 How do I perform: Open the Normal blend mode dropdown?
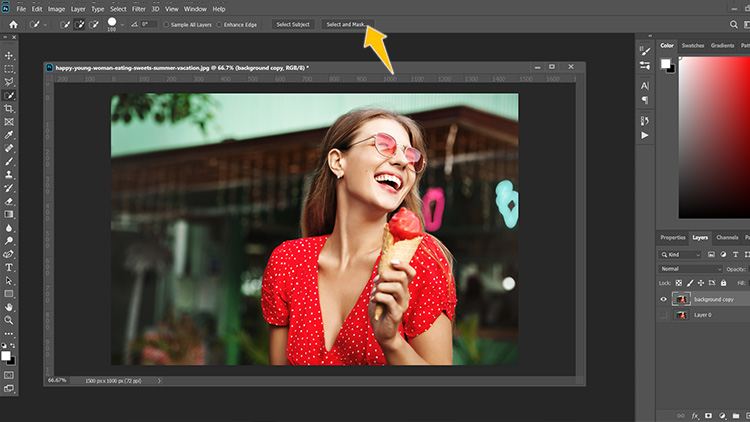point(690,269)
